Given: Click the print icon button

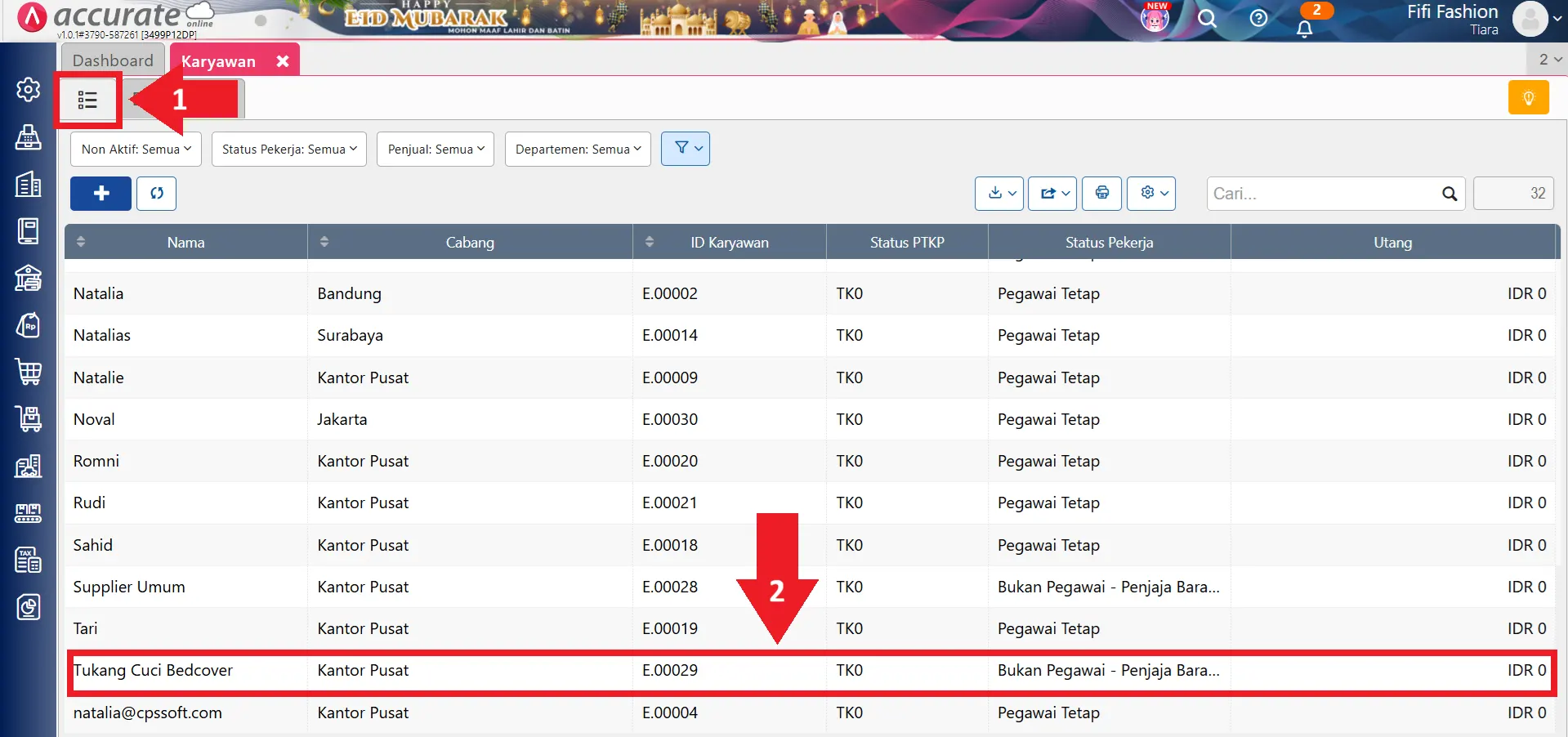Looking at the screenshot, I should (1101, 194).
